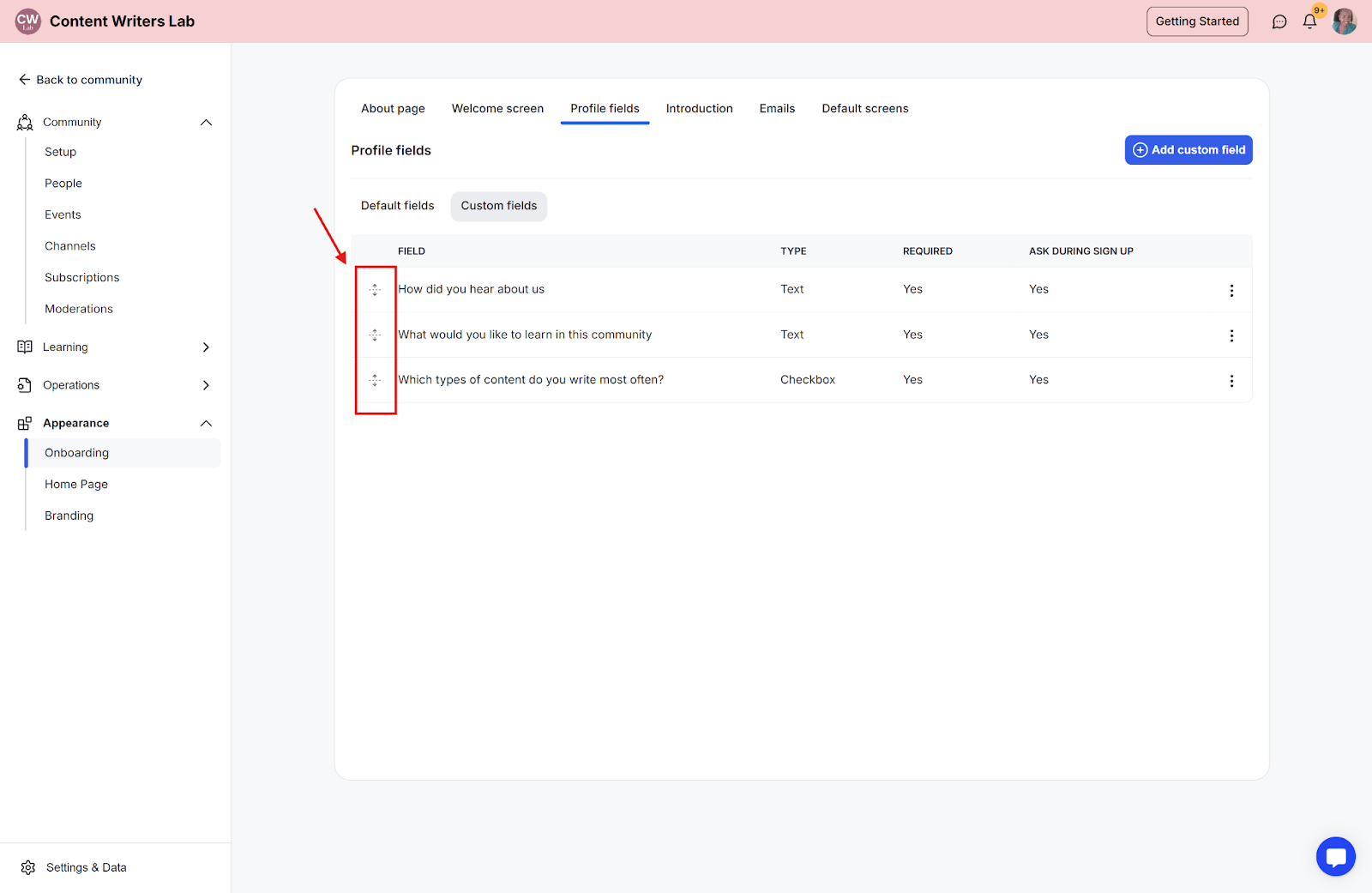Open the messages chat bubble icon
This screenshot has width=1372, height=893.
[1279, 21]
